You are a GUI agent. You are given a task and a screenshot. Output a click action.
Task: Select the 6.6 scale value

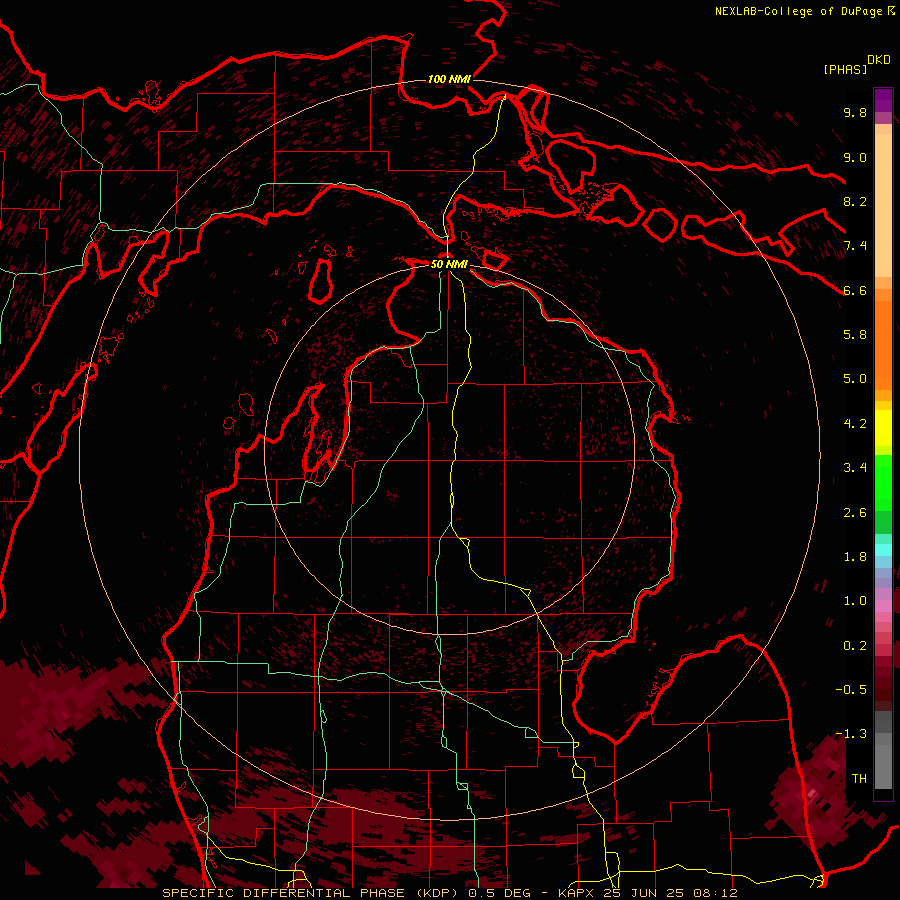coord(855,290)
